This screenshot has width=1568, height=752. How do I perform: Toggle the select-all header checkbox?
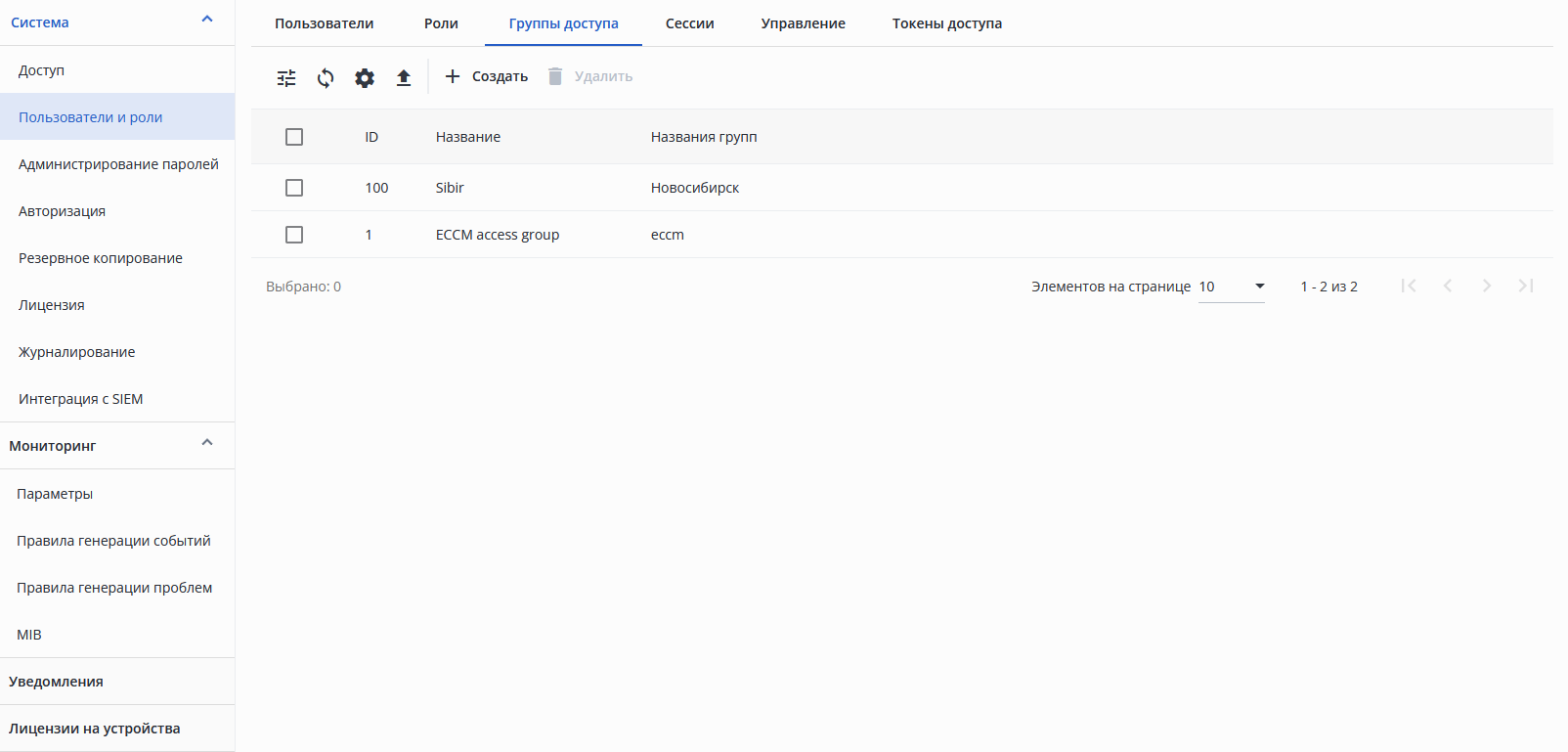click(x=294, y=137)
